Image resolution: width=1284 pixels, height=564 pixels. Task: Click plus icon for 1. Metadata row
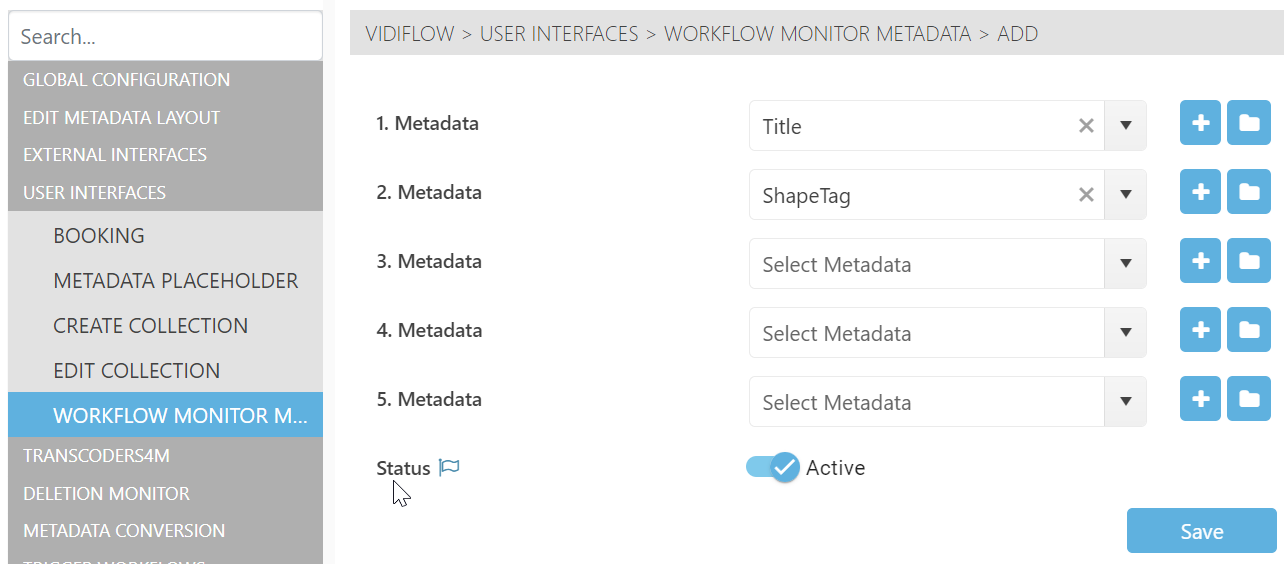coord(1200,124)
